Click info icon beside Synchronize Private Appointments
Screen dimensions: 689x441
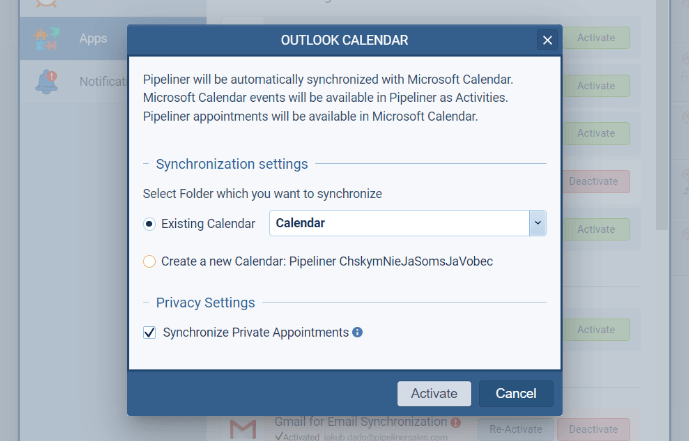click(357, 332)
